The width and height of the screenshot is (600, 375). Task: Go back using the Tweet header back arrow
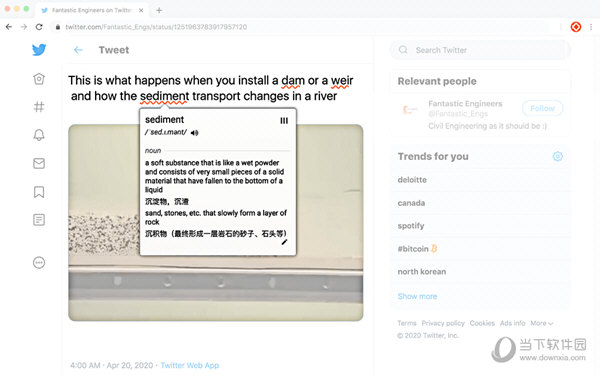pos(78,50)
